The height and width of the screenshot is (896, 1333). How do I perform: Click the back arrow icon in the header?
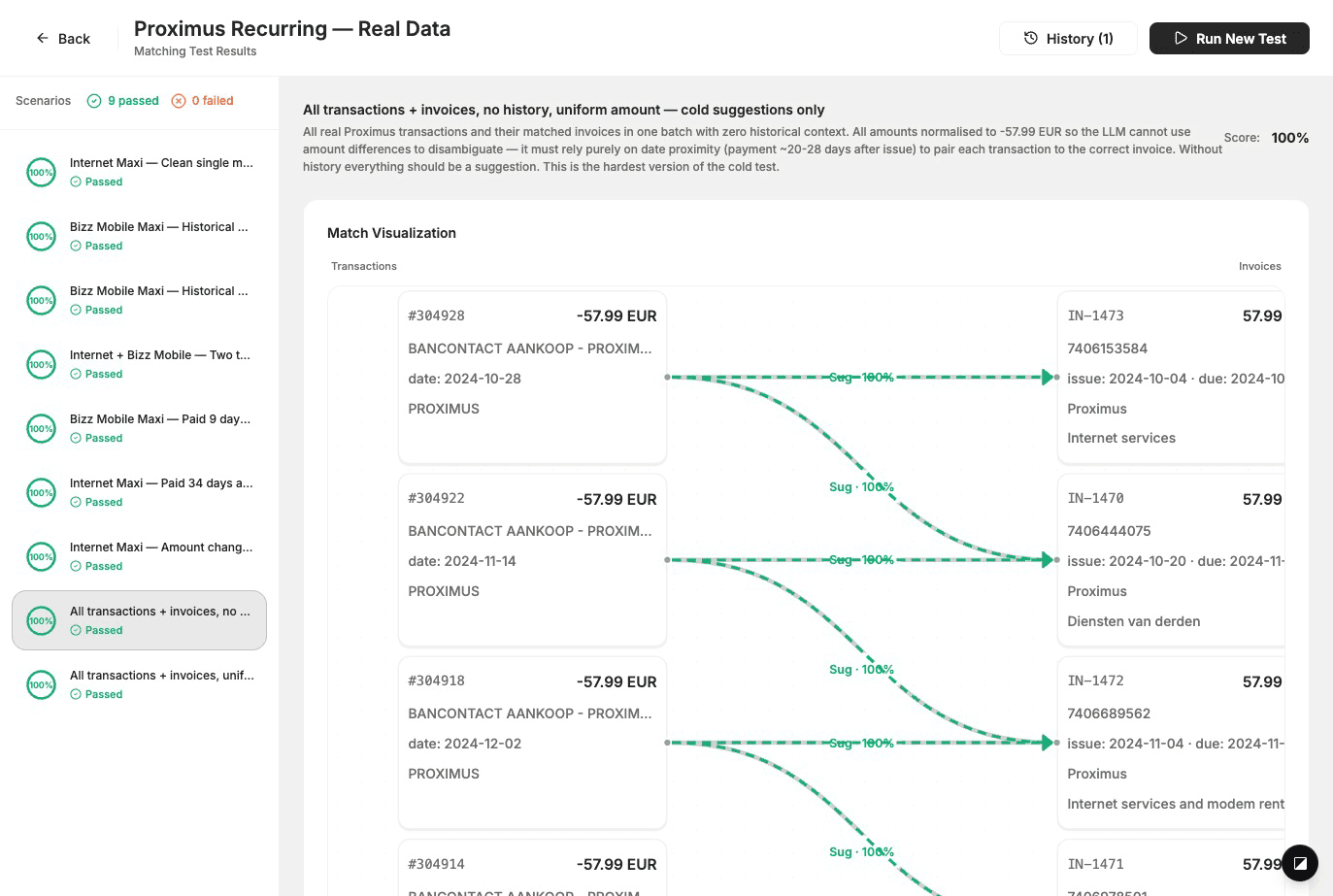tap(41, 38)
